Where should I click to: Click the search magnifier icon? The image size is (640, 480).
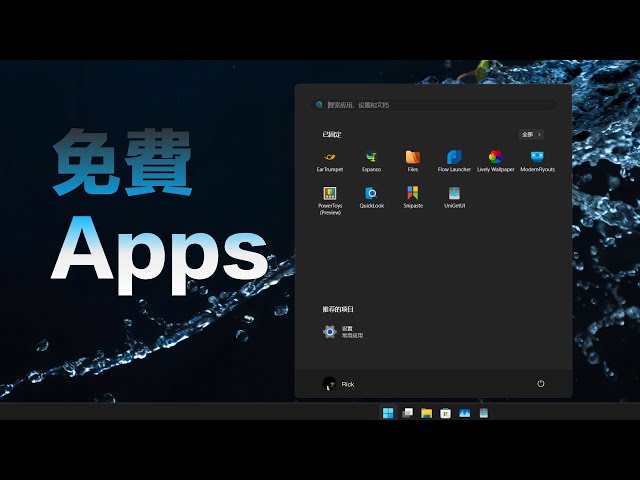click(x=319, y=105)
